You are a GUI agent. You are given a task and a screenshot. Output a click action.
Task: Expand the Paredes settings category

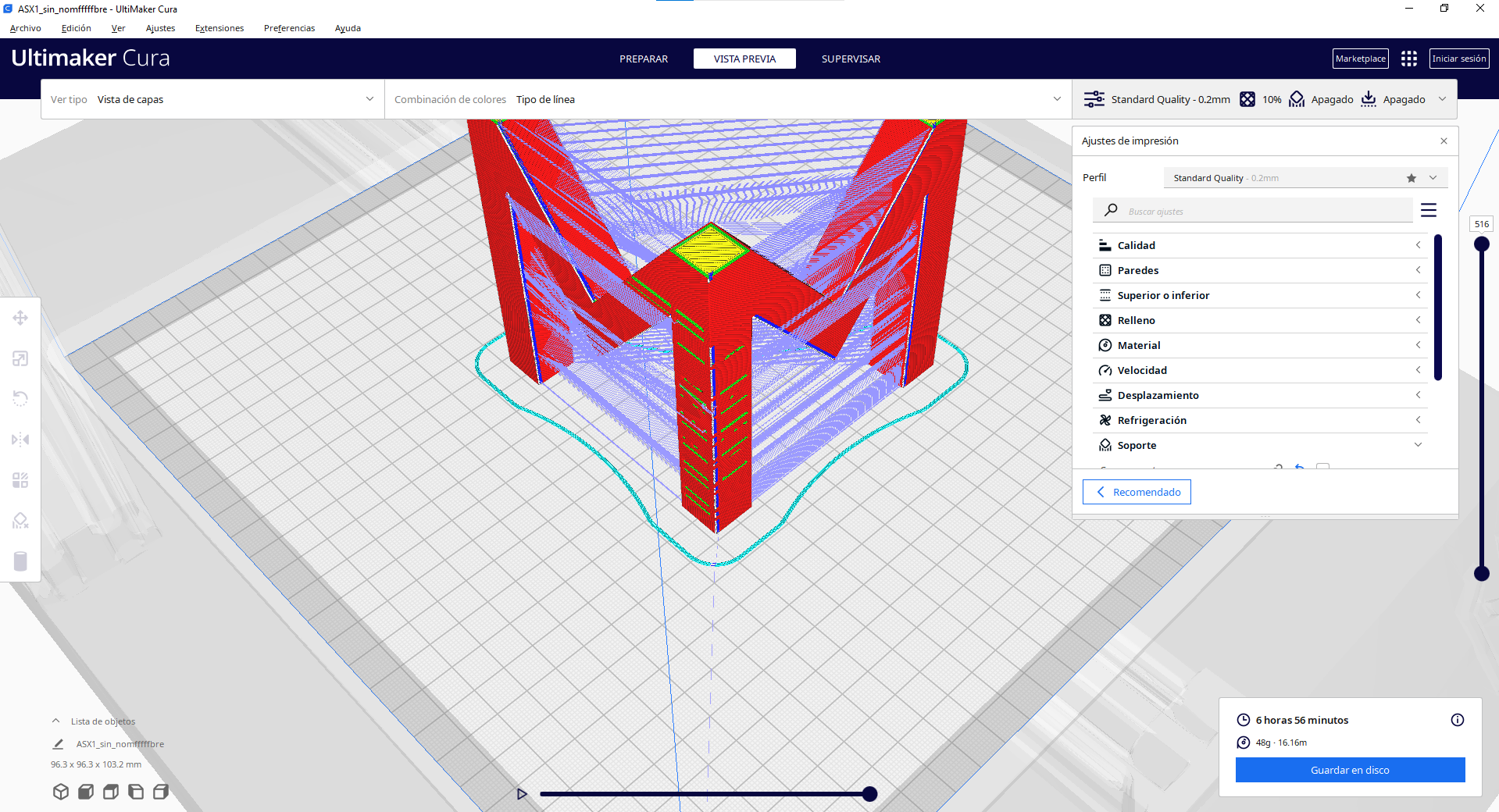(x=1260, y=270)
